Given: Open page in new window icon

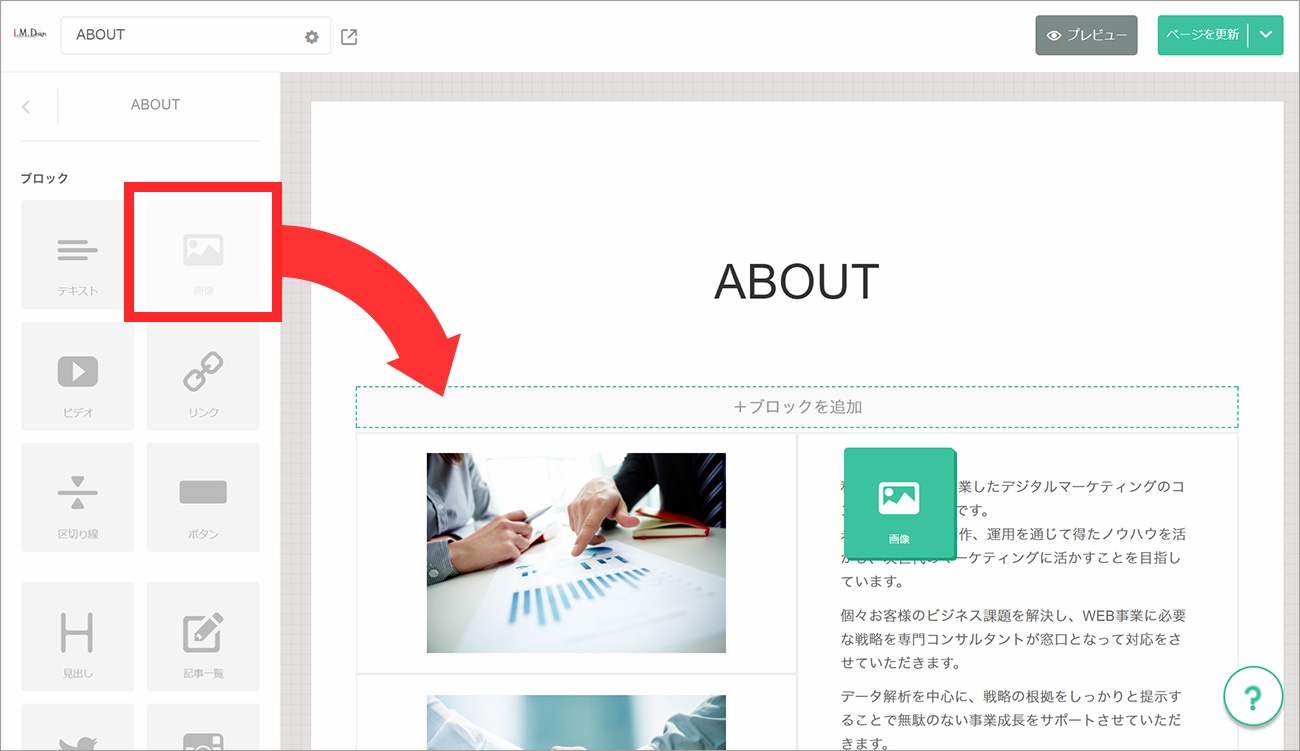Looking at the screenshot, I should 349,37.
